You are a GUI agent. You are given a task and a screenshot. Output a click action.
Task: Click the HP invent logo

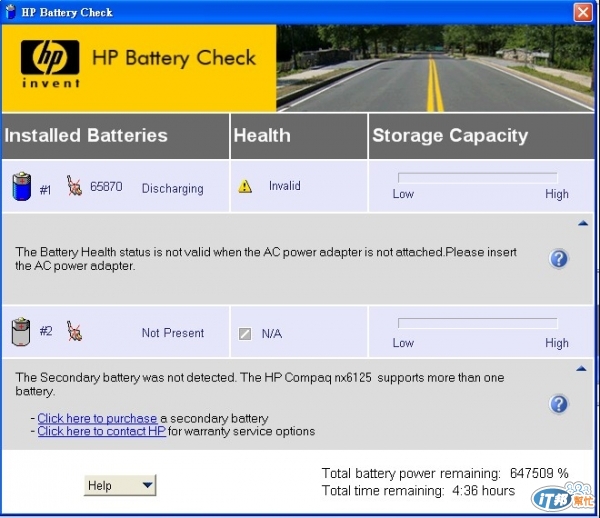50,64
